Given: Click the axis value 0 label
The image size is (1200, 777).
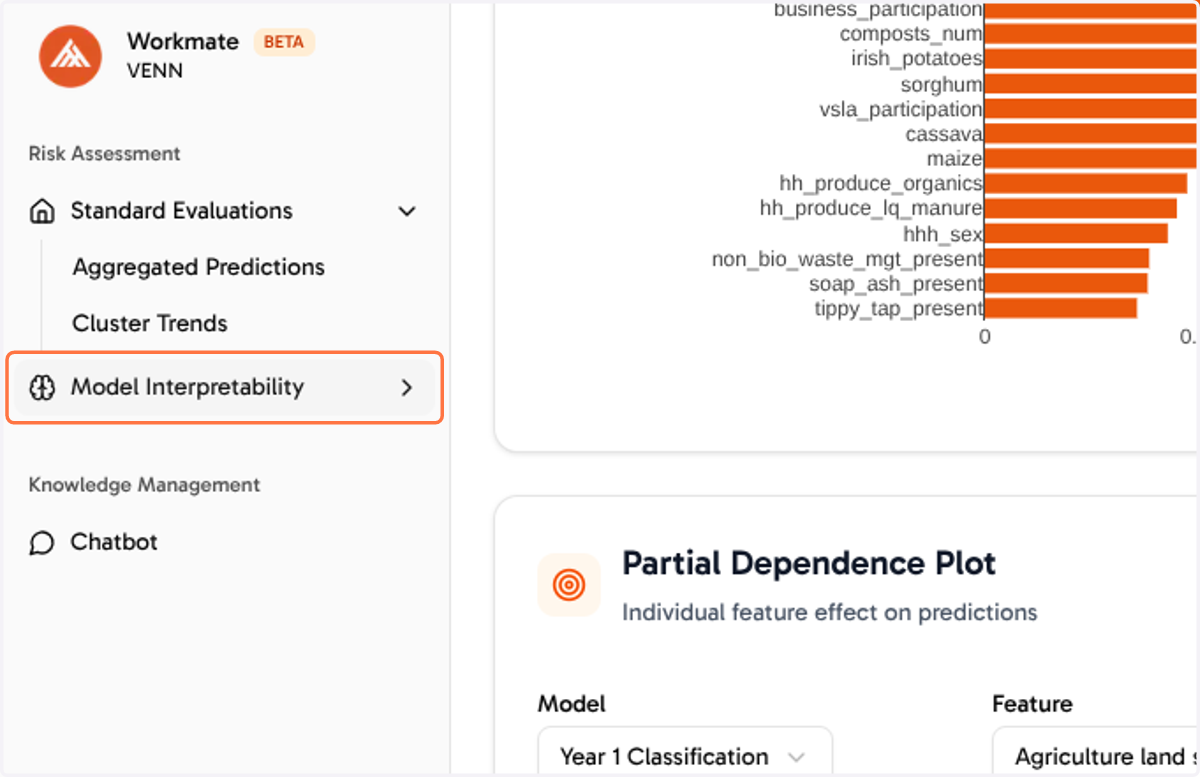Looking at the screenshot, I should point(985,337).
